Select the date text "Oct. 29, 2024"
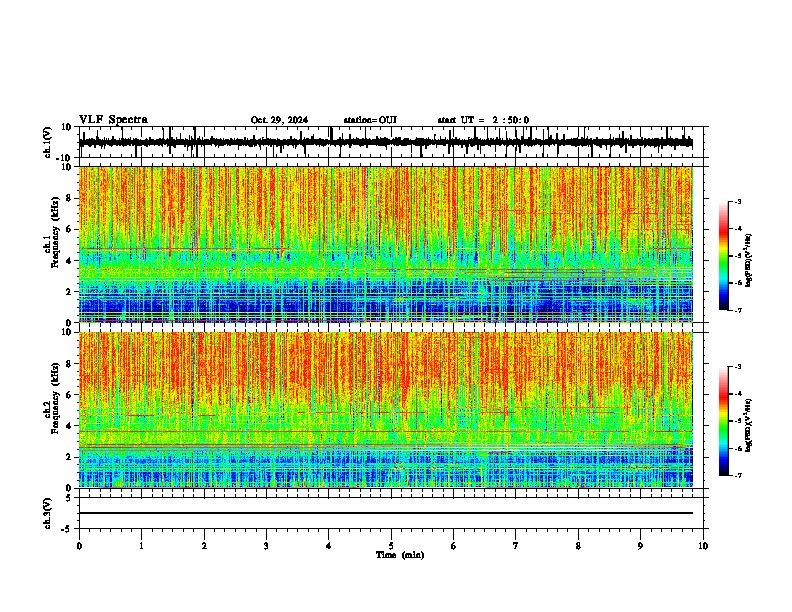 279,120
